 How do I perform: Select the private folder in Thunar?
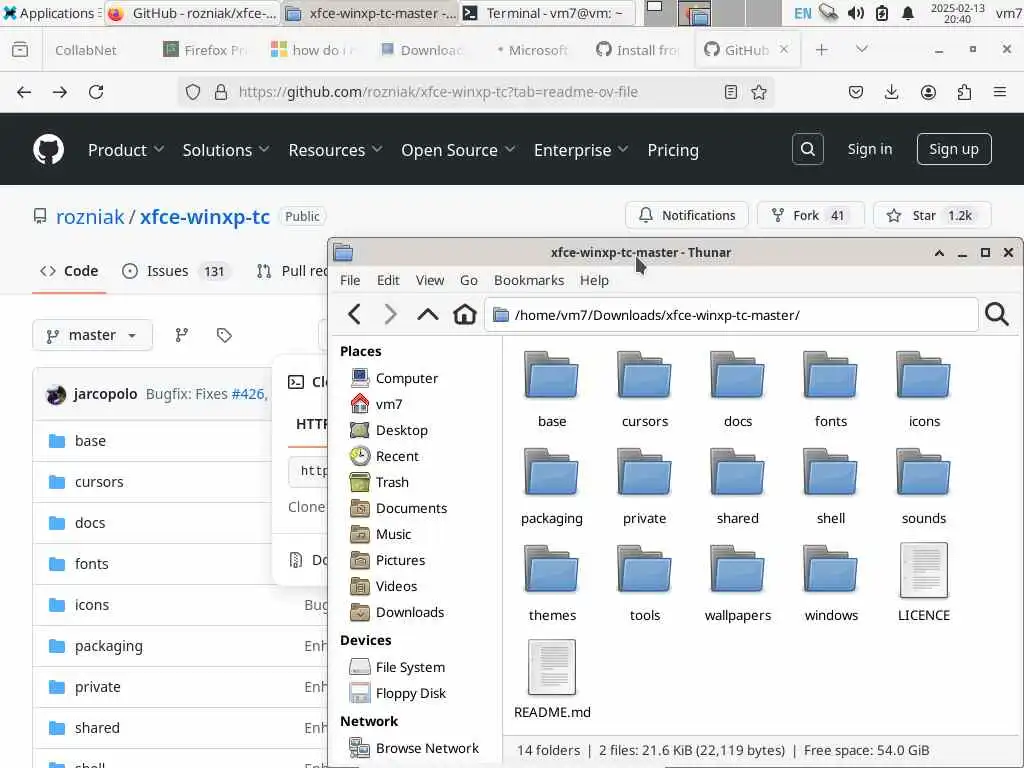645,487
